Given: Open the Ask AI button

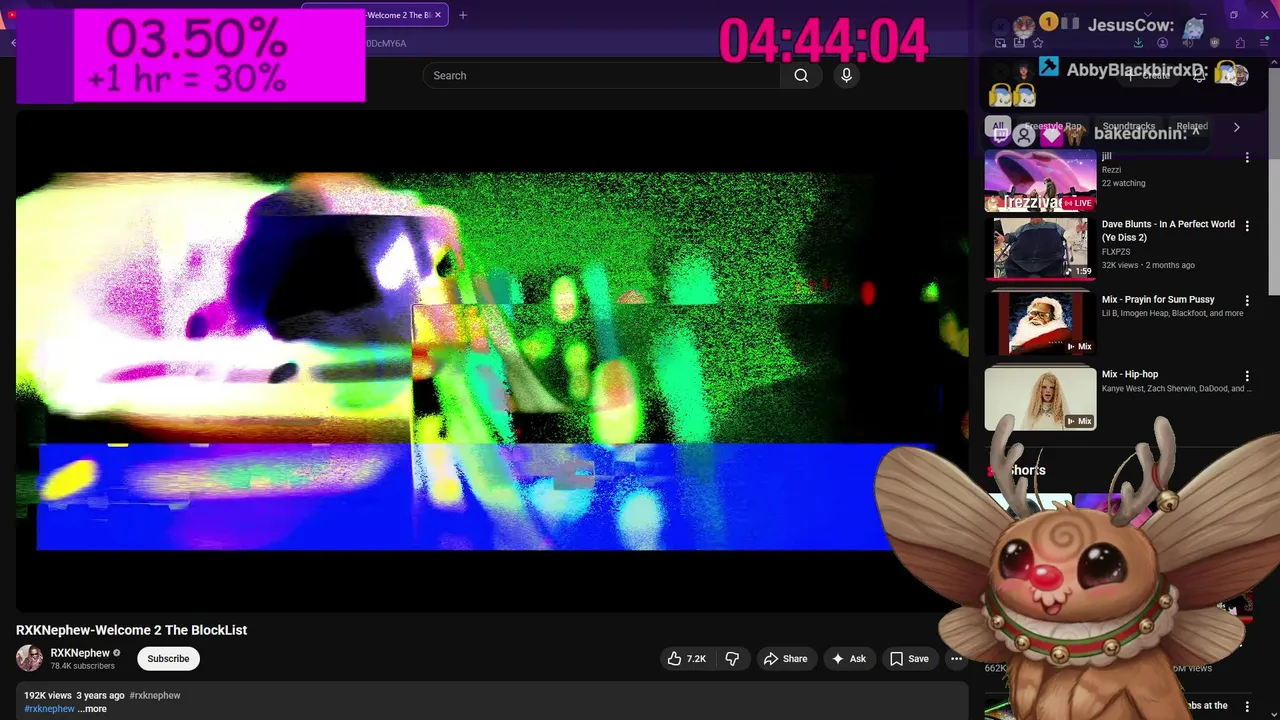Looking at the screenshot, I should tap(848, 658).
